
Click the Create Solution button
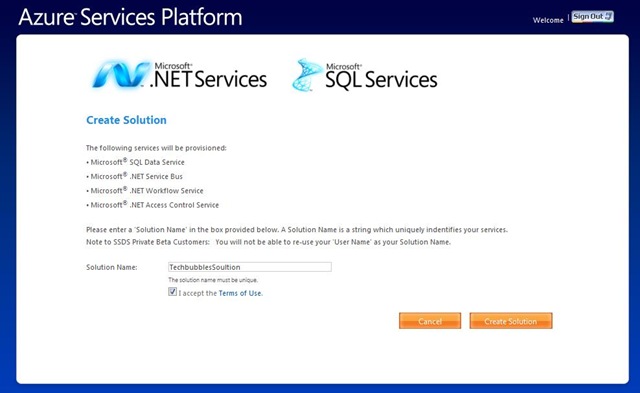[x=511, y=321]
